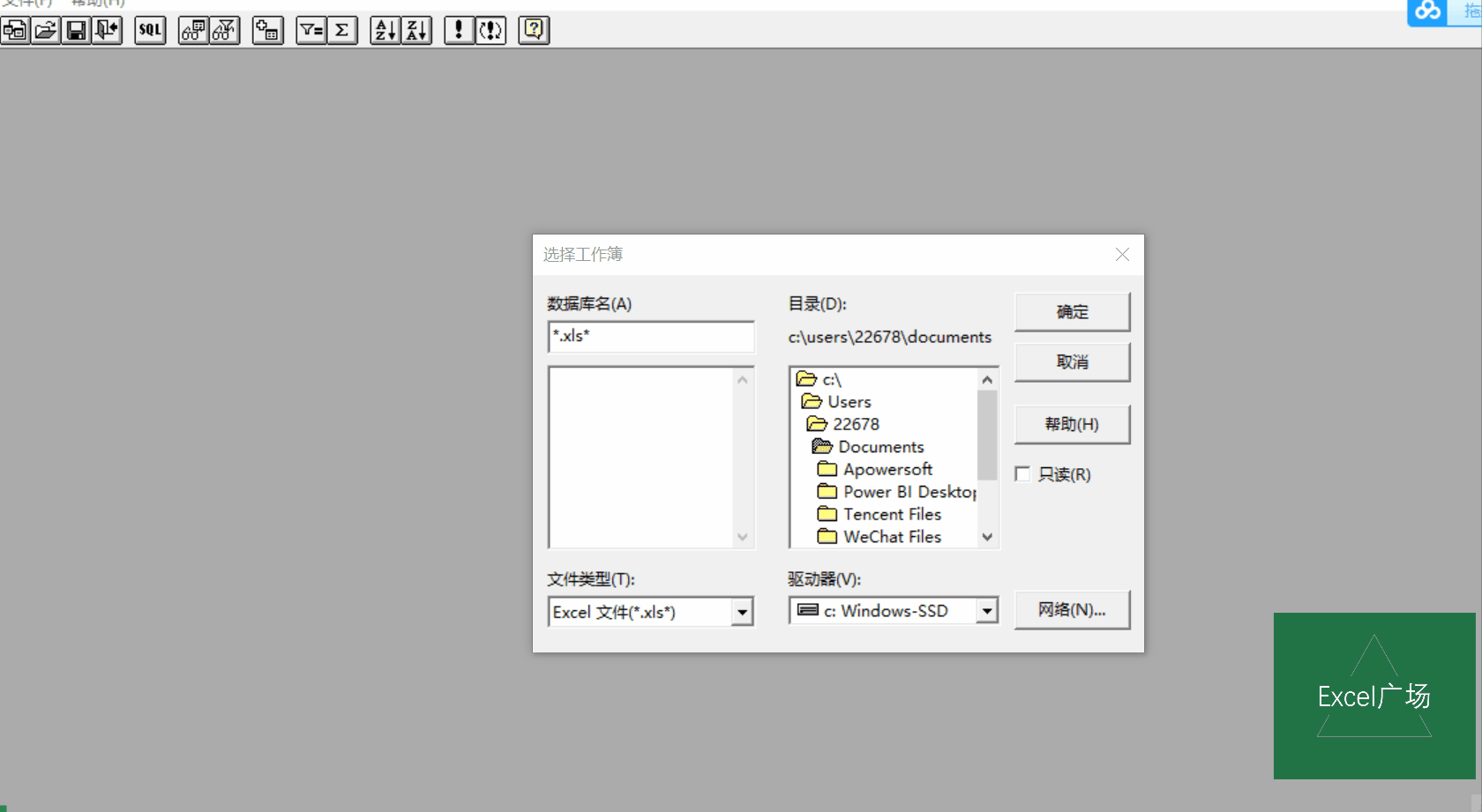Click the Add Tables icon
This screenshot has width=1482, height=812.
[267, 31]
